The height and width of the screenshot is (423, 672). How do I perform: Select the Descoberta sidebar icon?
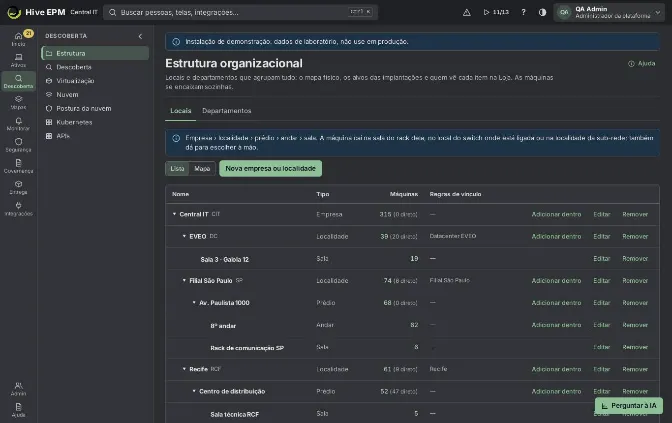coord(18,81)
